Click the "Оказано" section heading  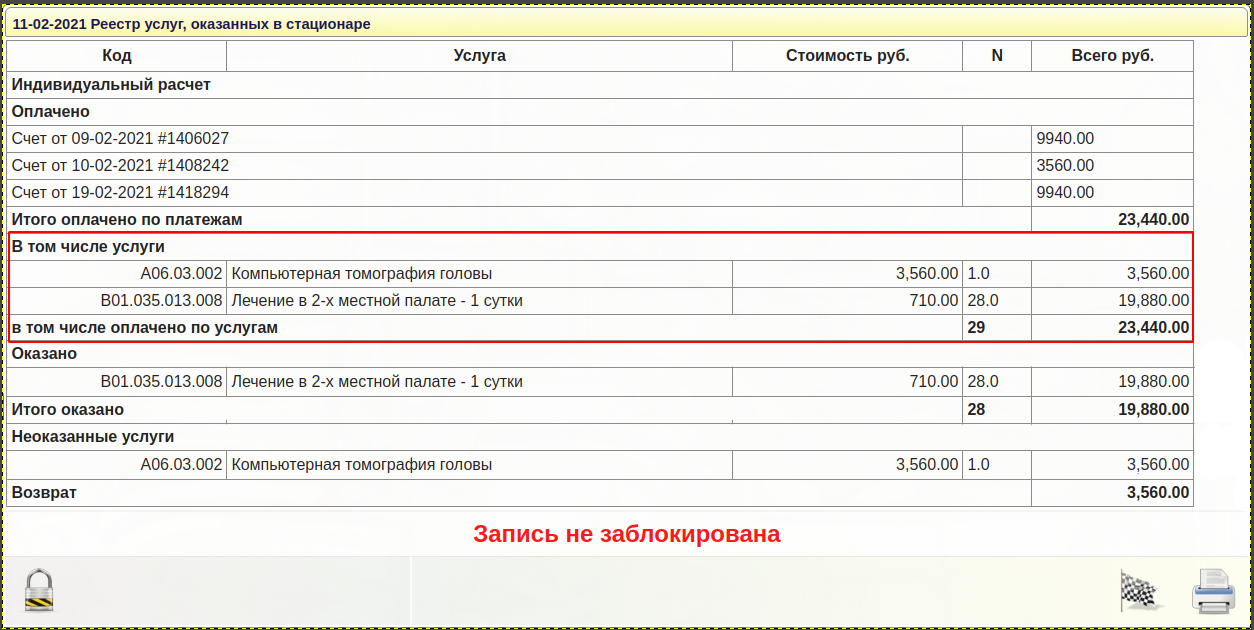[44, 354]
